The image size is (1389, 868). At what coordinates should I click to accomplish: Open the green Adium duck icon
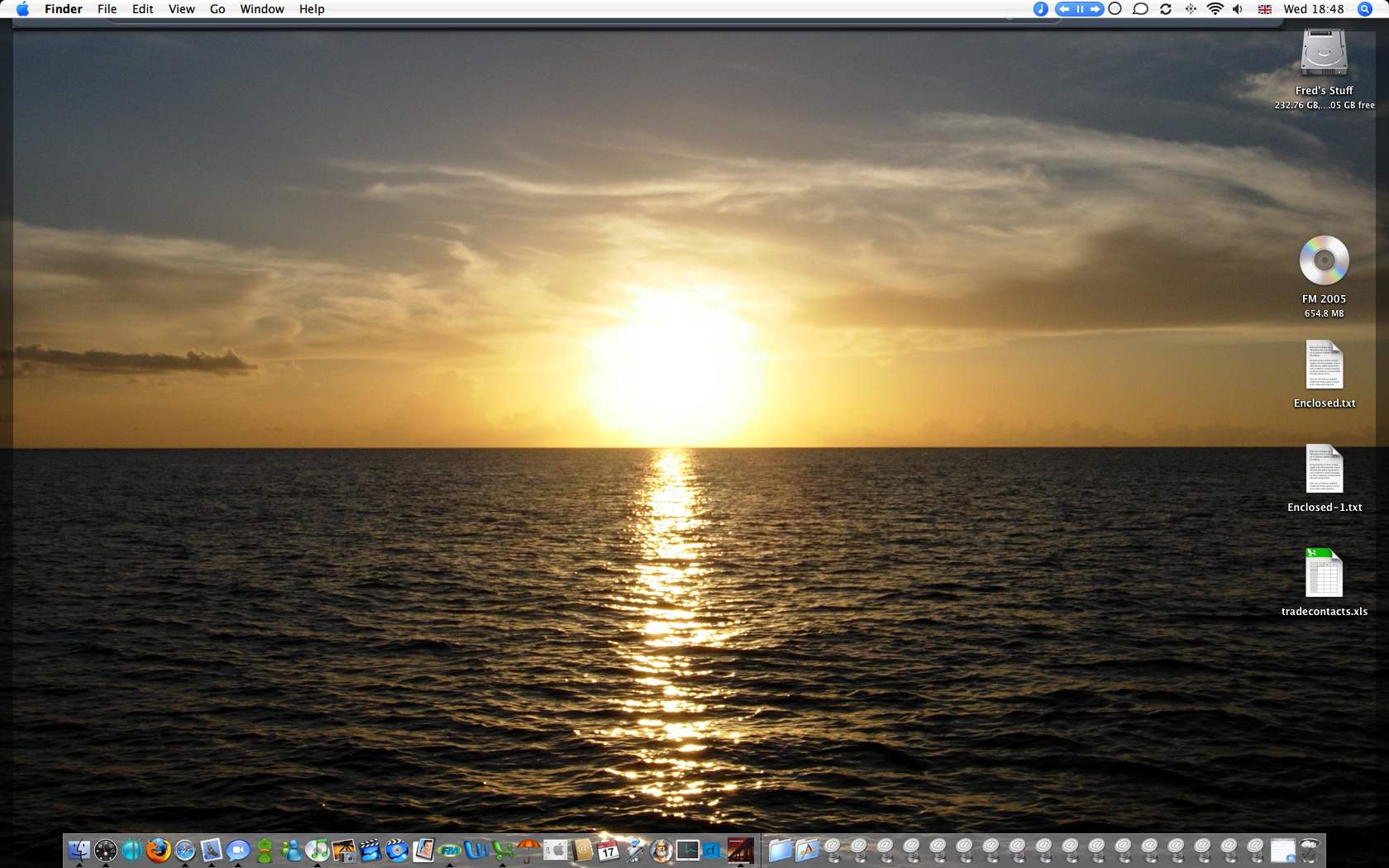click(x=265, y=850)
